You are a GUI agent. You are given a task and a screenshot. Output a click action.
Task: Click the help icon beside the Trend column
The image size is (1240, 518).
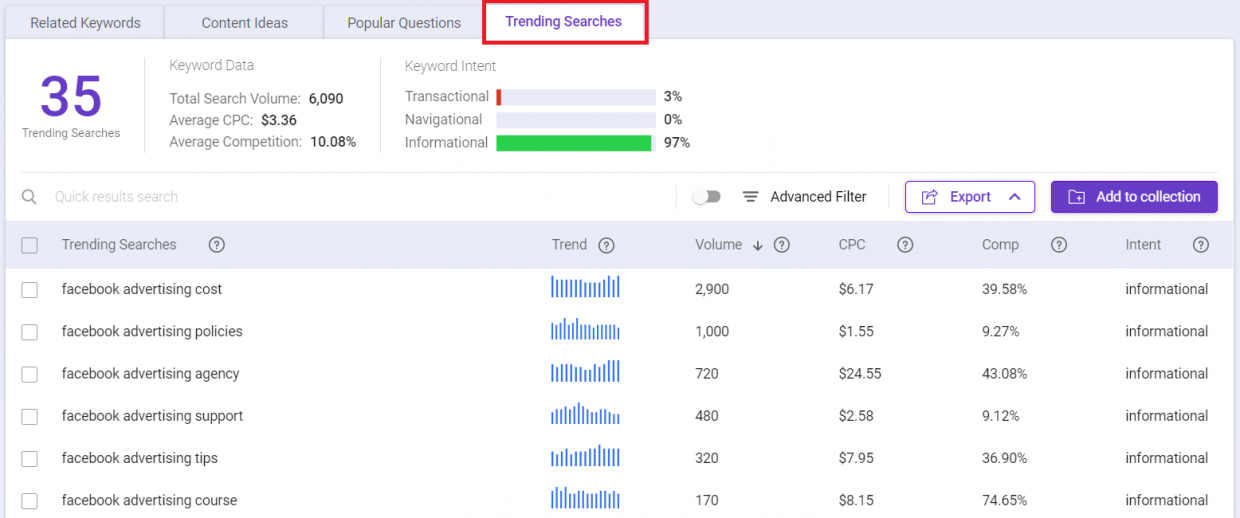[x=606, y=245]
